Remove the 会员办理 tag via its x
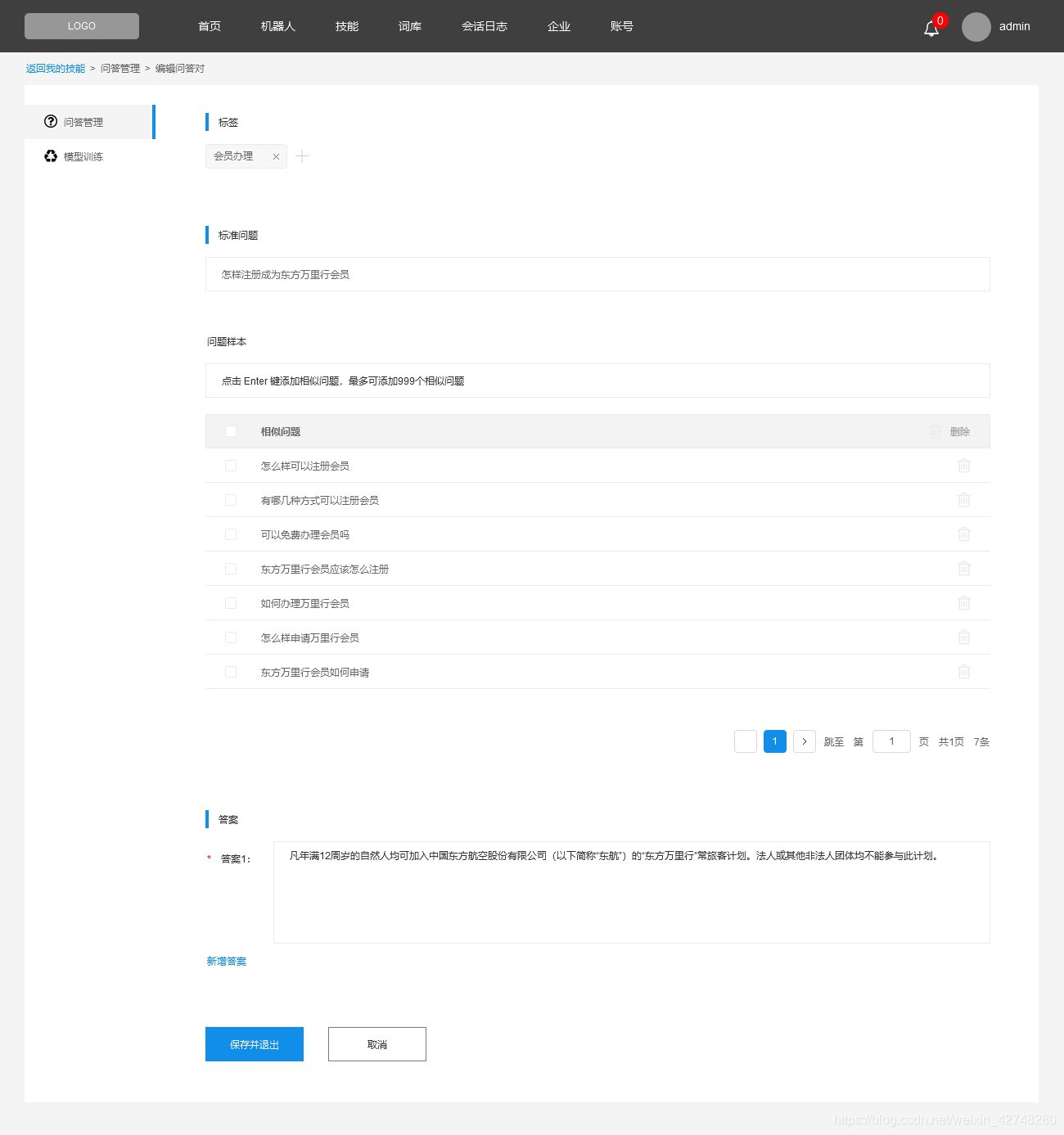 point(276,156)
